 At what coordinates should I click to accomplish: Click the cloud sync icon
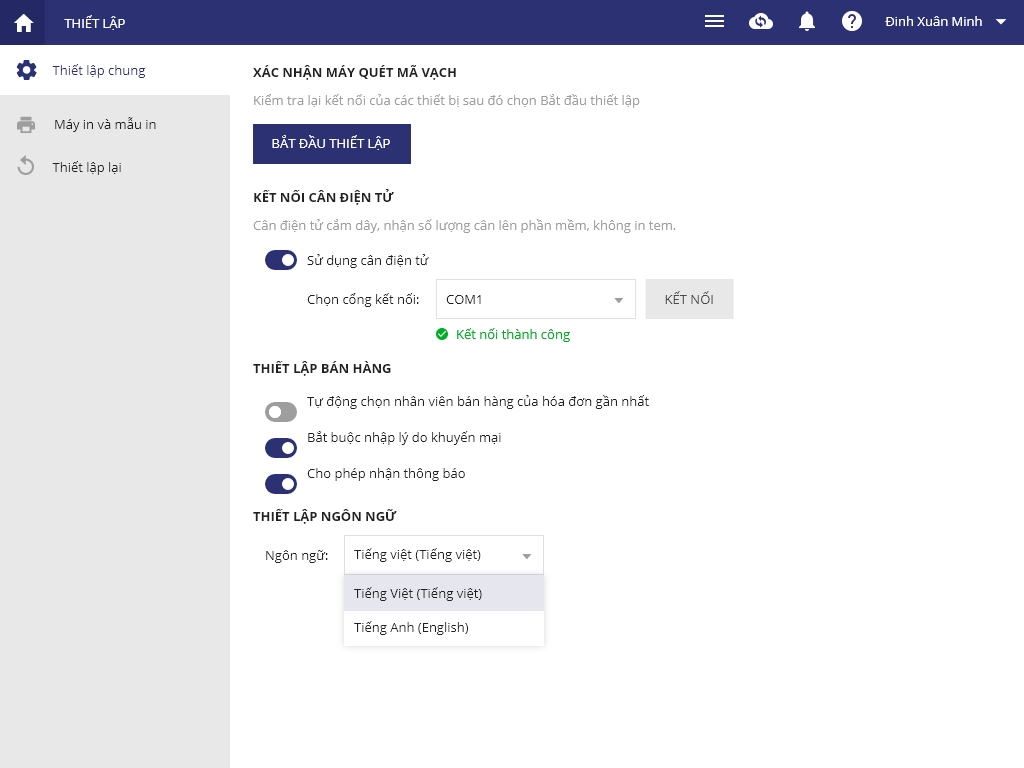(761, 22)
